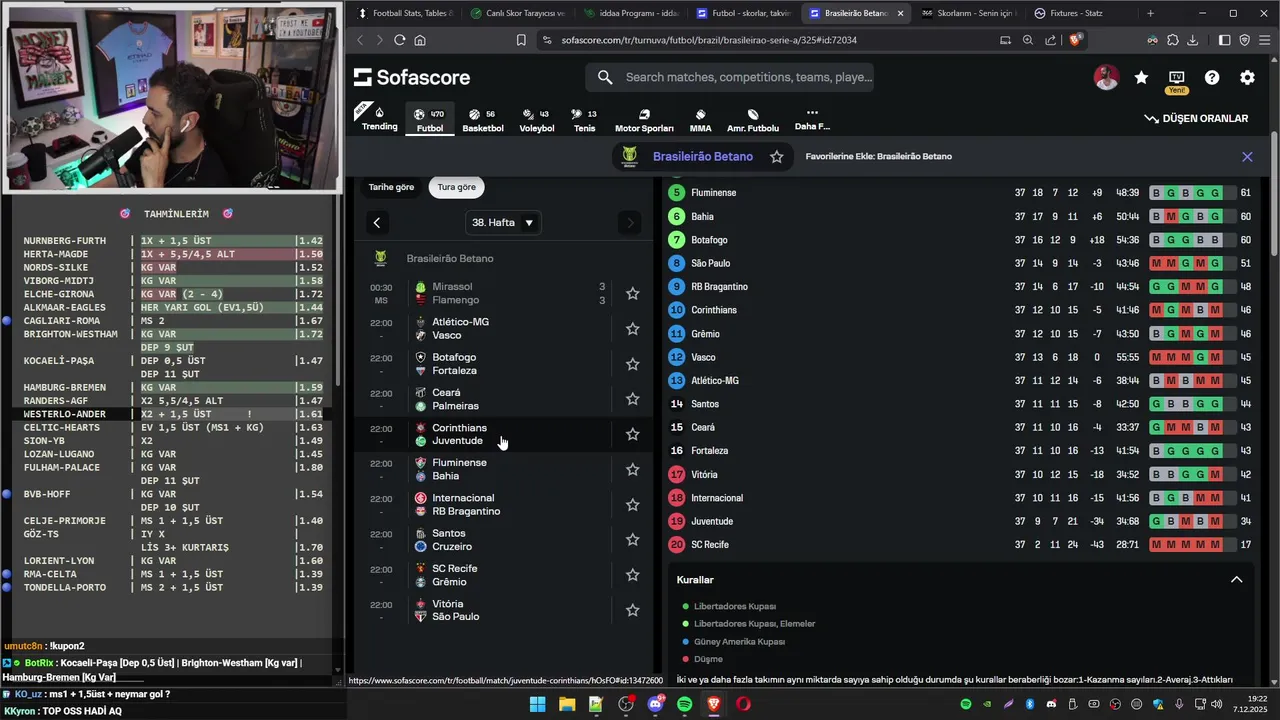The height and width of the screenshot is (720, 1280).
Task: Open Sofascore help question mark icon
Action: click(x=1212, y=77)
